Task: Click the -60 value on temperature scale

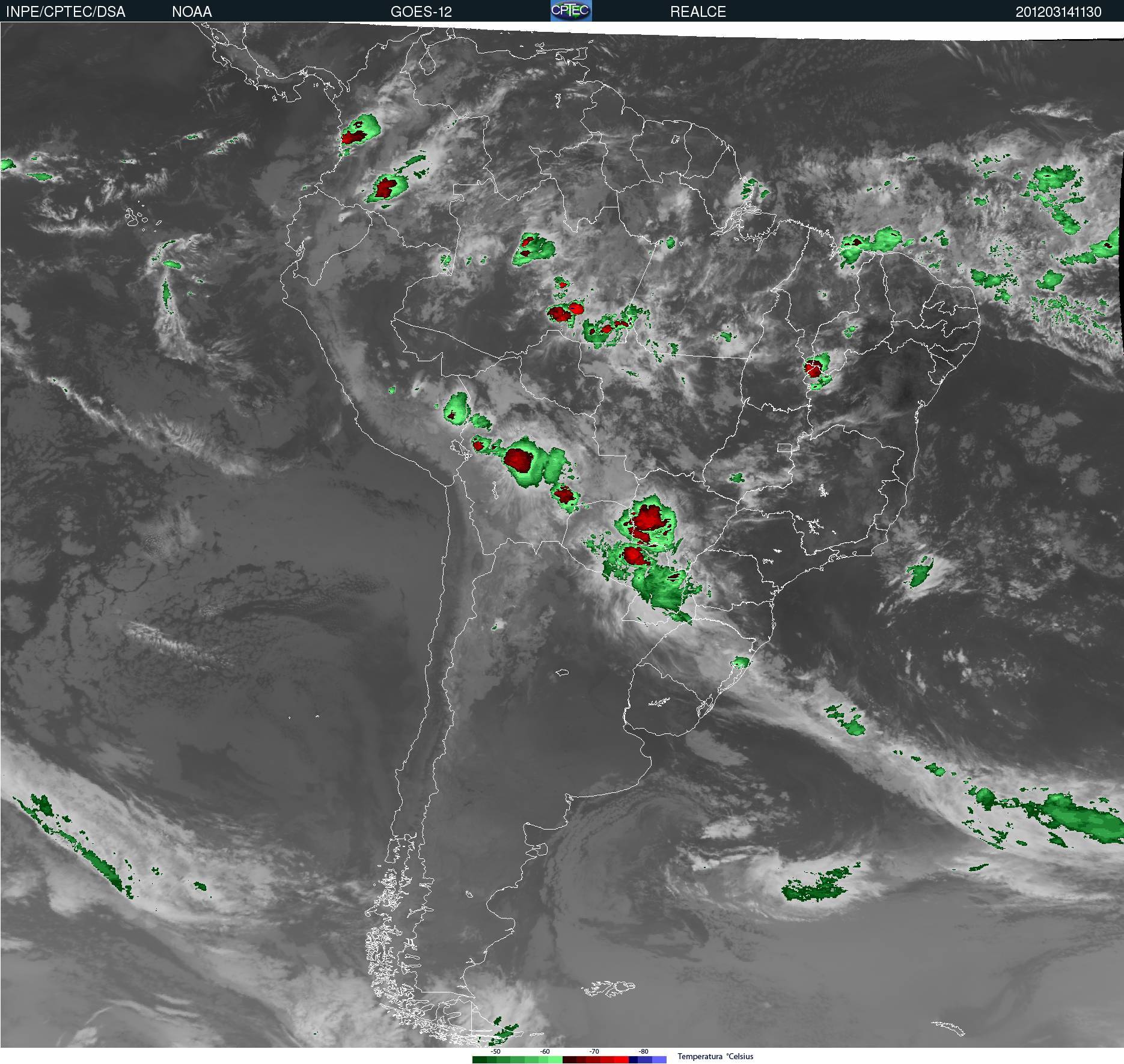Action: pos(545,1051)
